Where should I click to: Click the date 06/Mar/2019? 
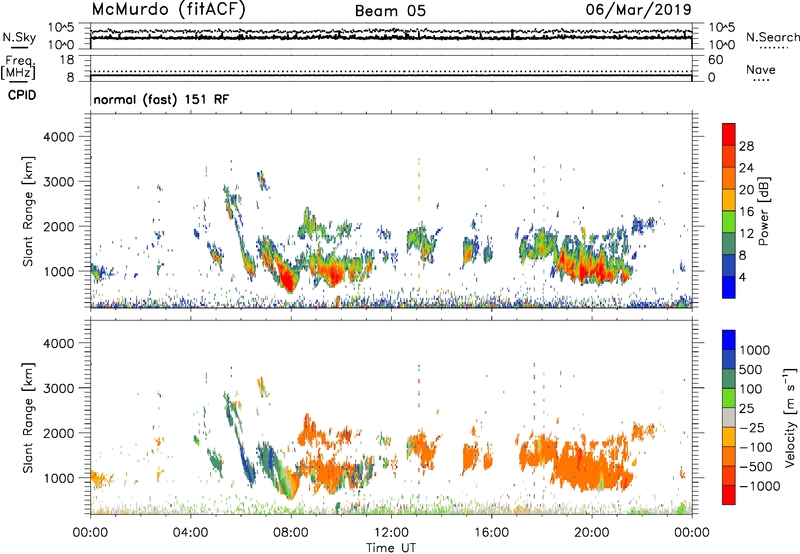click(638, 9)
